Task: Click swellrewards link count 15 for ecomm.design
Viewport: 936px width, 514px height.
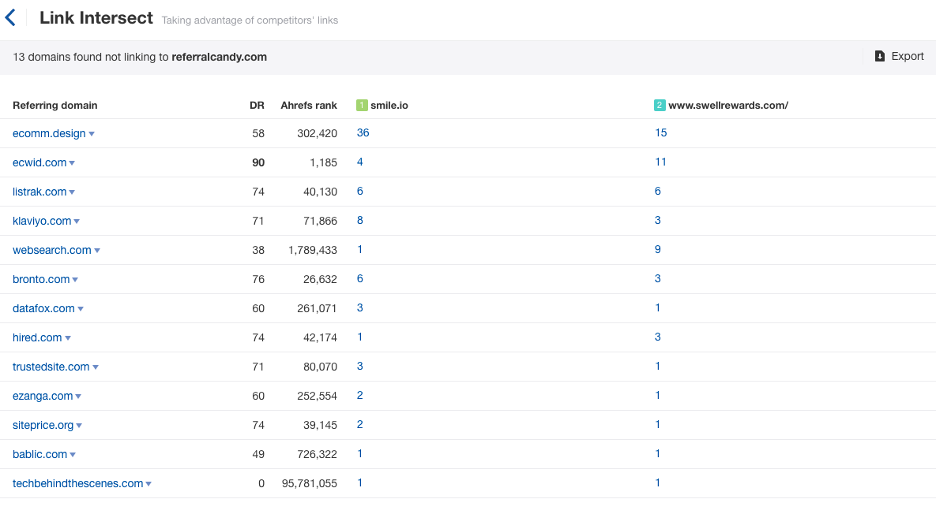Action: [661, 133]
